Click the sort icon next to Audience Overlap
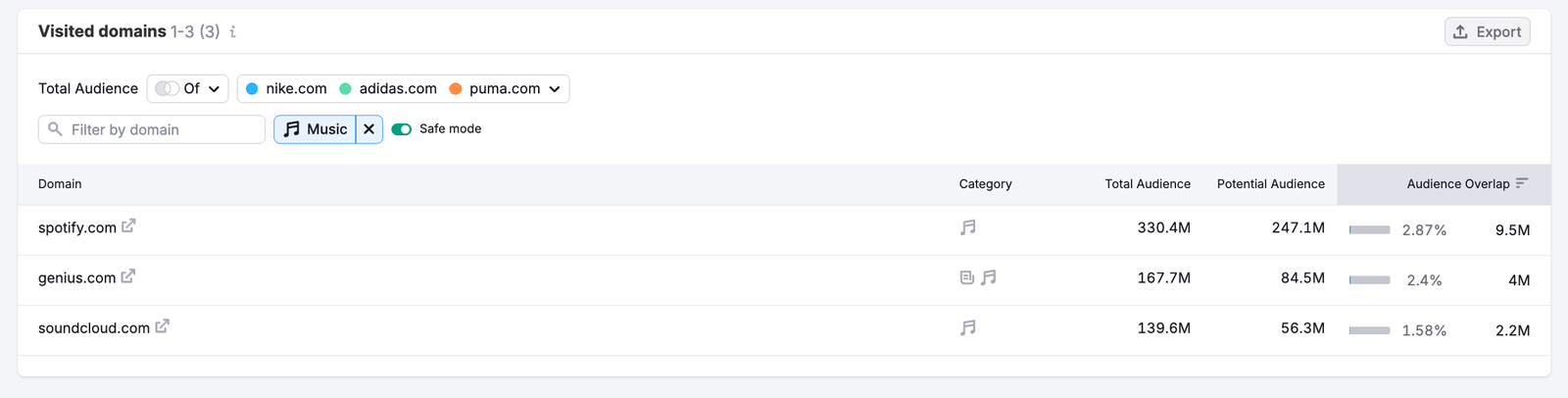Screen dimensions: 1568x398 (1522, 183)
